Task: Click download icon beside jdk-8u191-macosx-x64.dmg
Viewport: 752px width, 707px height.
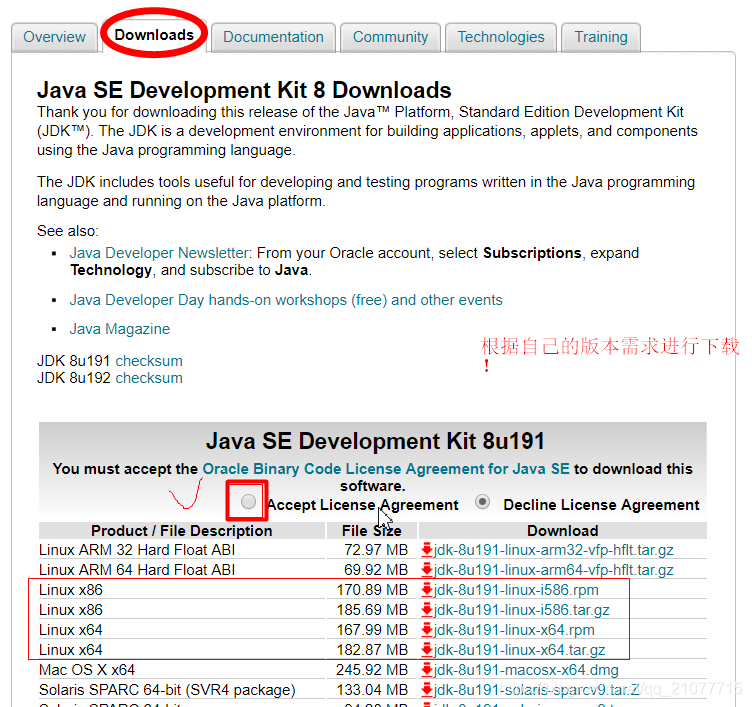Action: pyautogui.click(x=427, y=670)
